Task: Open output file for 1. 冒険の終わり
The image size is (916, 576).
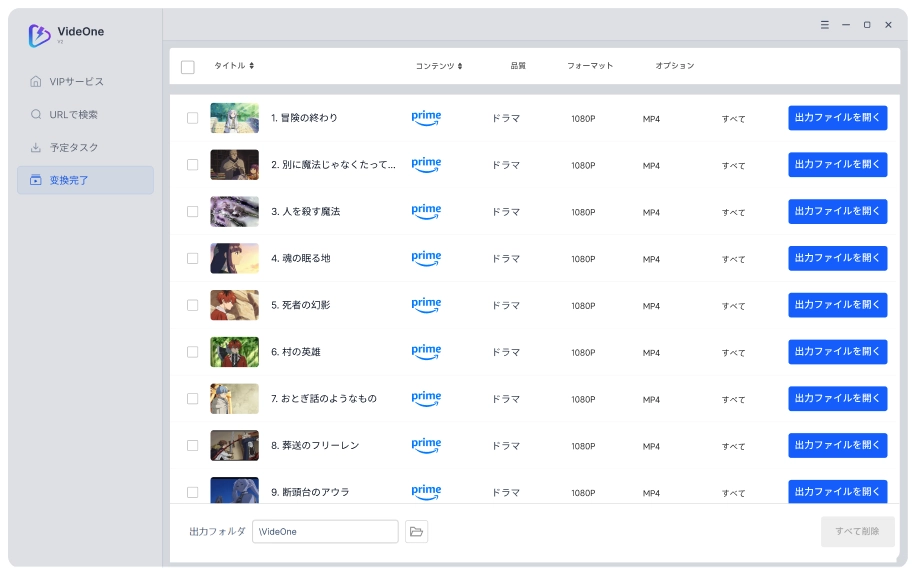Action: 837,118
